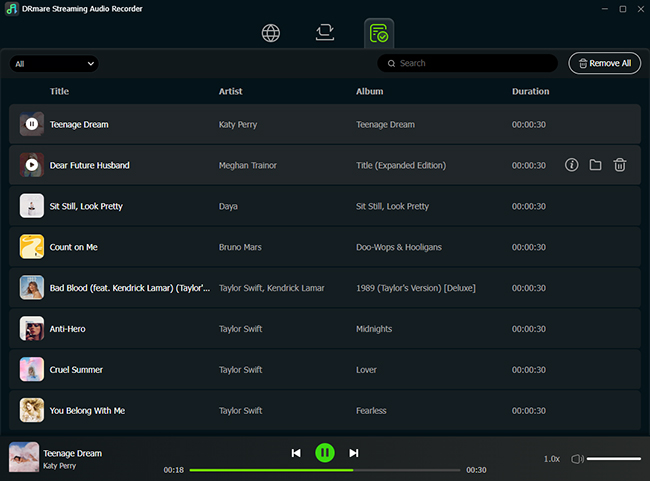Click the now-playing Teenage Dream cover
The image size is (650, 481).
(x=24, y=457)
